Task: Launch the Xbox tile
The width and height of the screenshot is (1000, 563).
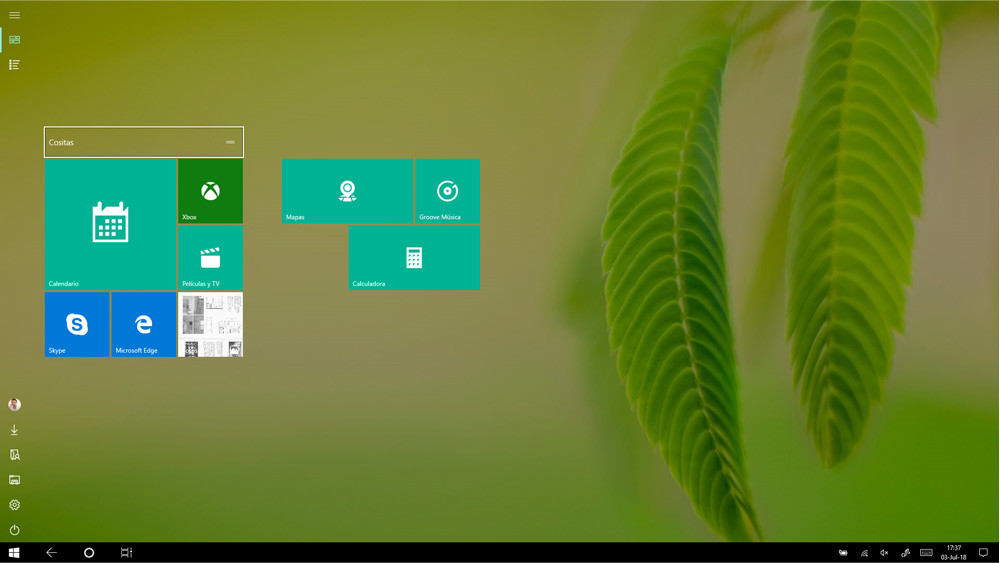Action: pyautogui.click(x=210, y=191)
